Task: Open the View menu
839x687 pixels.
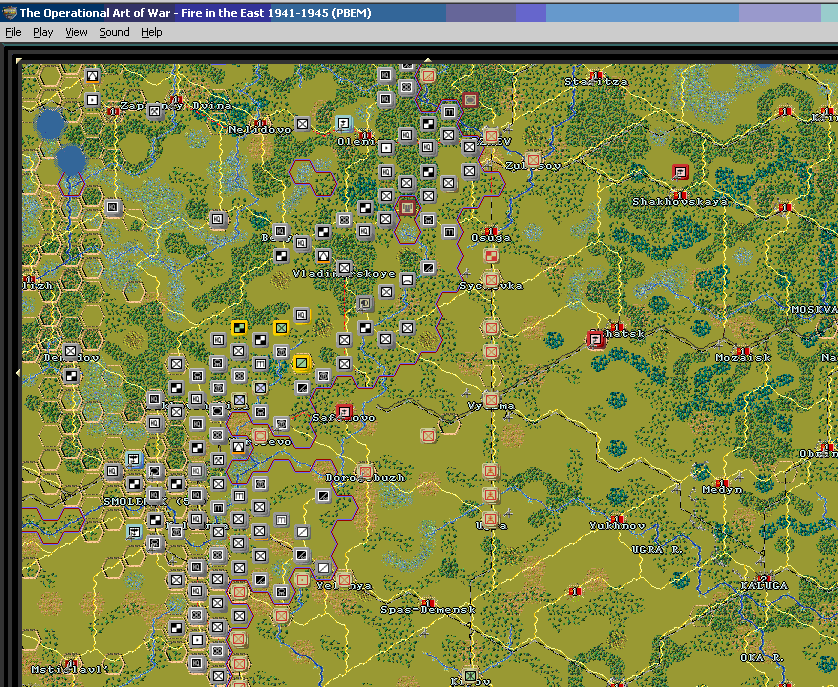Action: (76, 32)
